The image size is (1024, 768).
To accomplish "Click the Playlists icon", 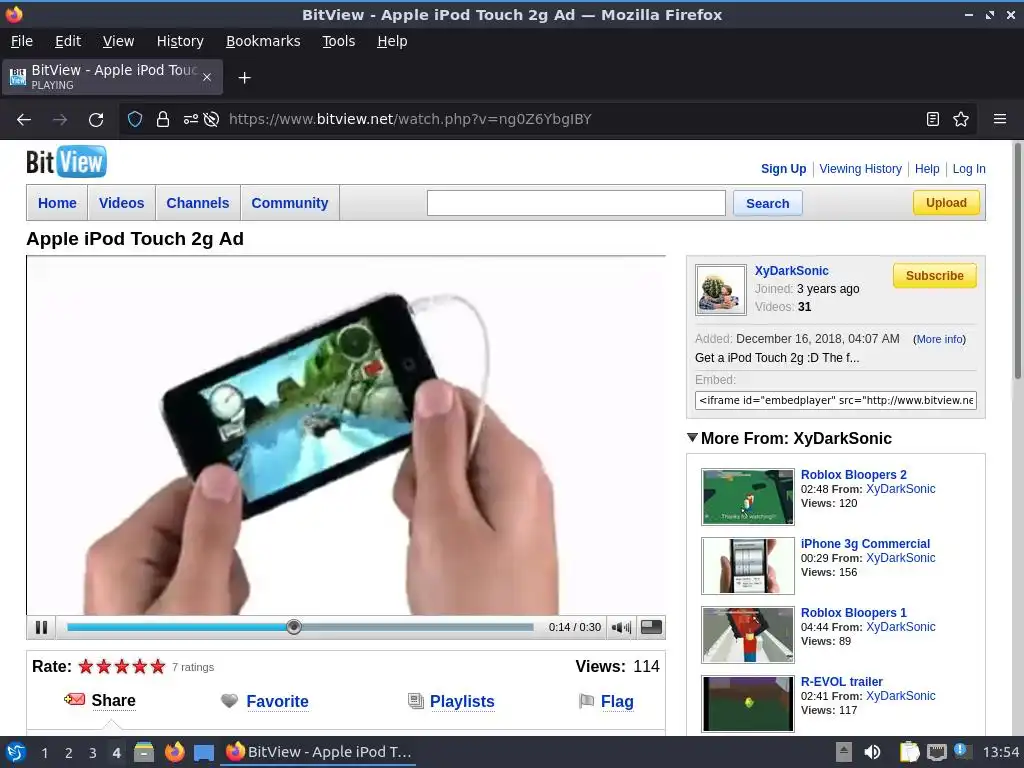I will pos(415,701).
